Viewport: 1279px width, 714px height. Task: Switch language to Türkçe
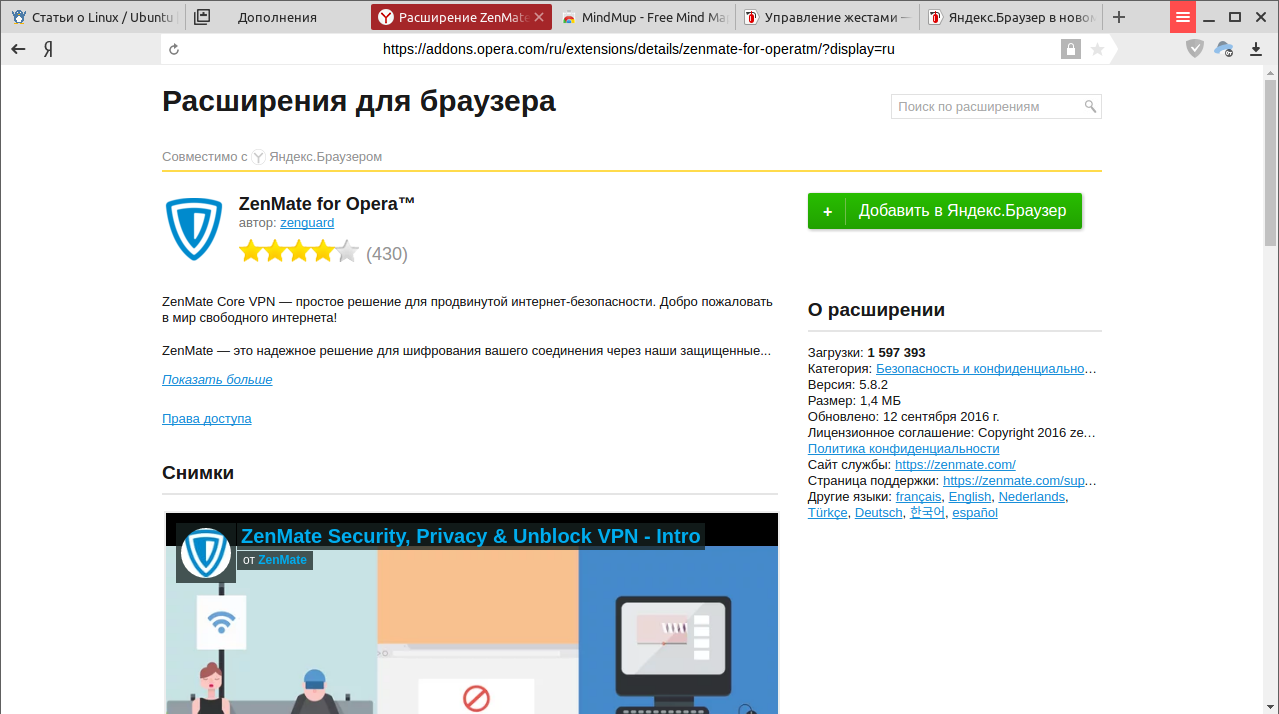point(828,513)
